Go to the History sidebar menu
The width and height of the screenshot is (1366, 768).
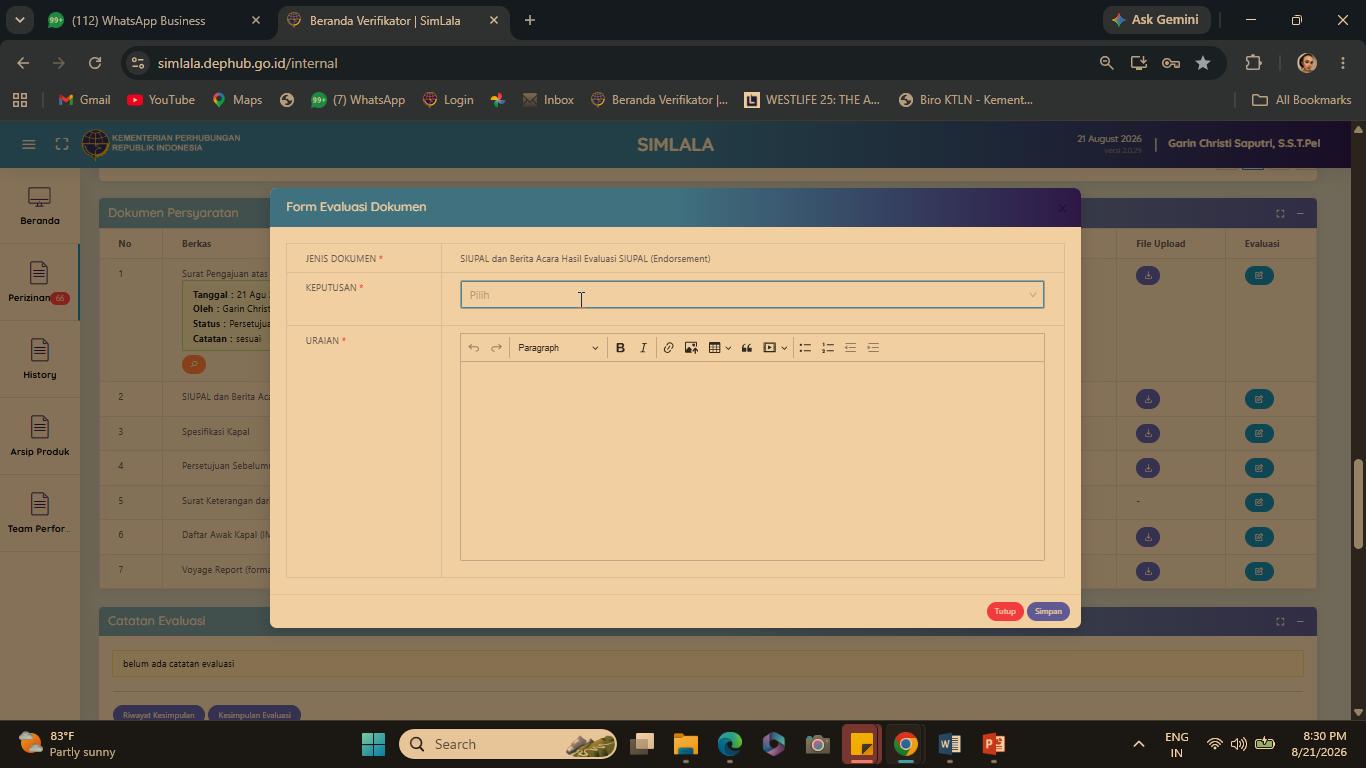39,360
